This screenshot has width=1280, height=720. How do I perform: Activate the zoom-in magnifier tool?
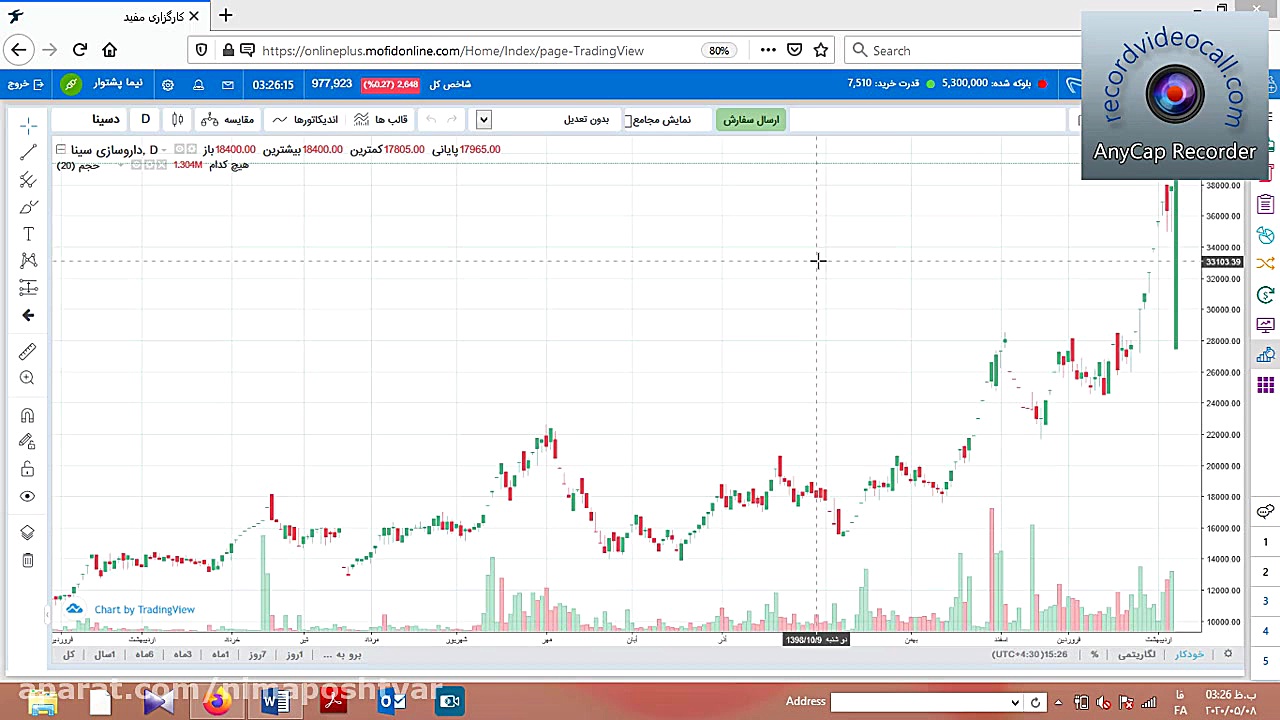28,378
